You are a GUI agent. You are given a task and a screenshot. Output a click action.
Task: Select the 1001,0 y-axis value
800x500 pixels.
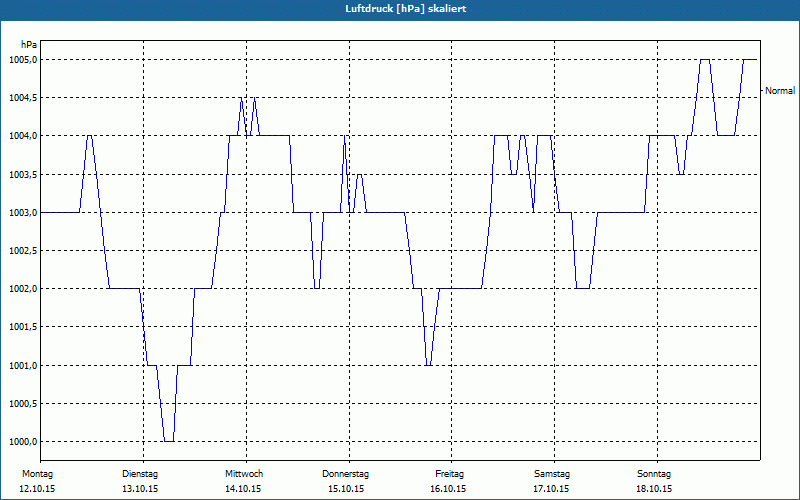(x=23, y=365)
